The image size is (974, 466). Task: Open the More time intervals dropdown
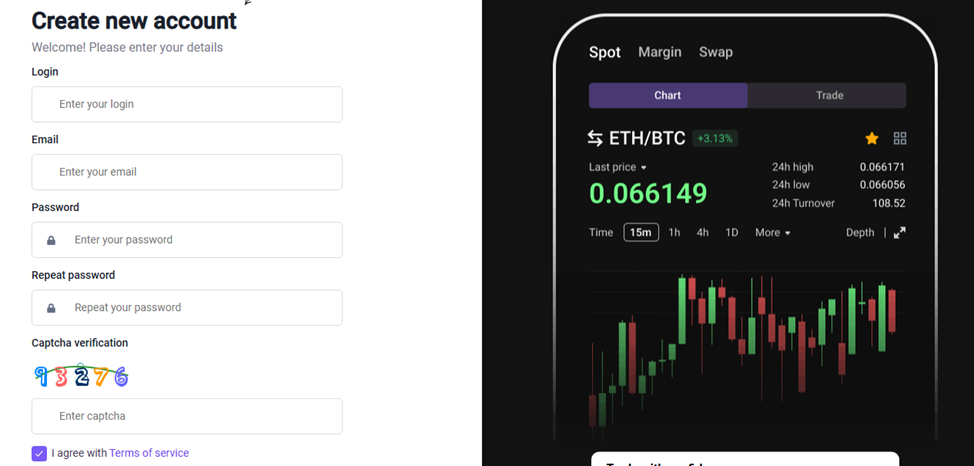pos(773,232)
